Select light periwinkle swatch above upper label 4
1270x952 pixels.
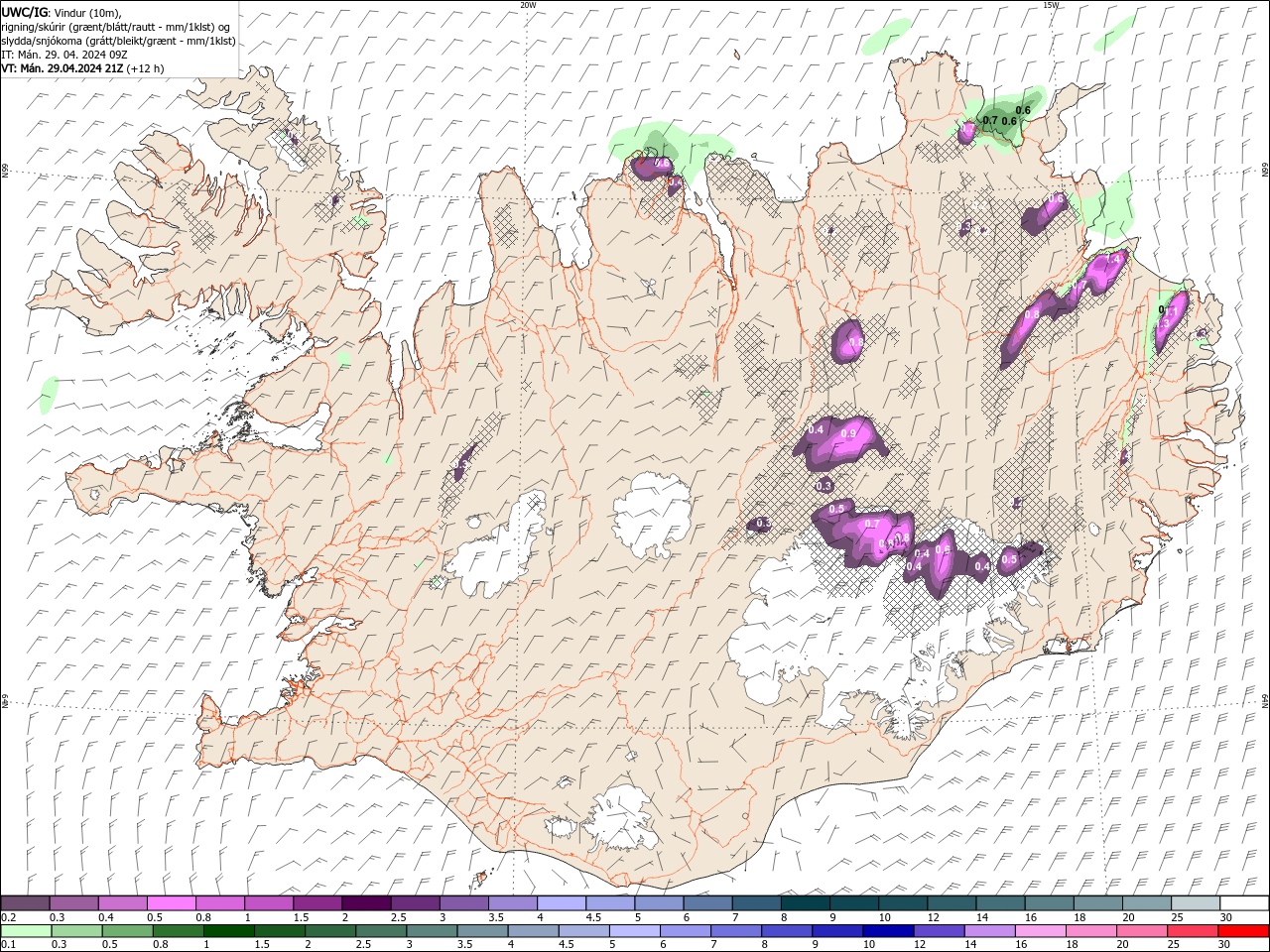(561, 902)
